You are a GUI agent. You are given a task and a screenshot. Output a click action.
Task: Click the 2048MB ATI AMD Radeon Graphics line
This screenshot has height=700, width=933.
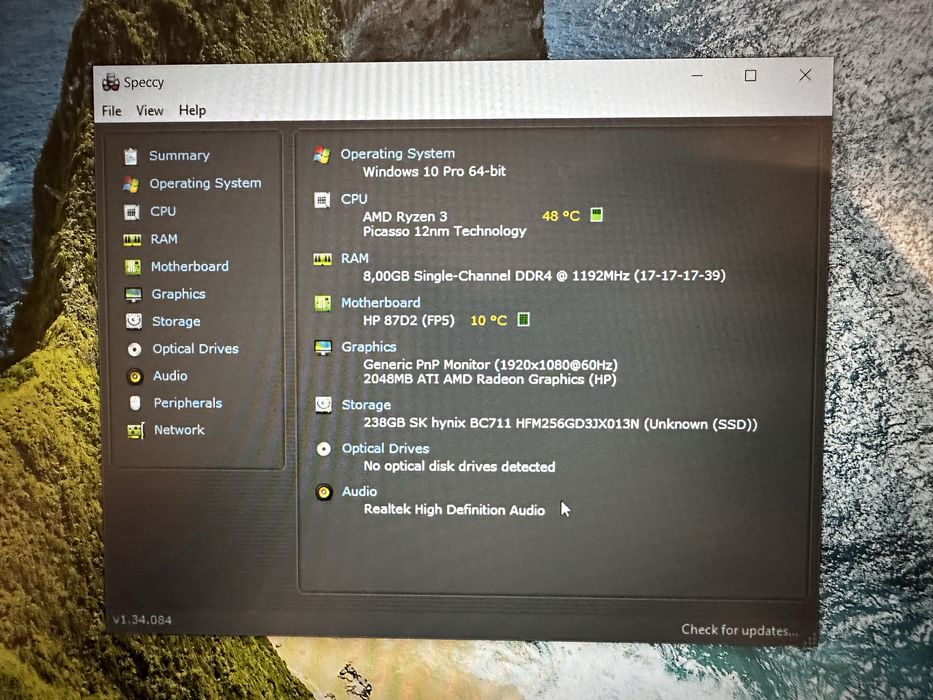(x=490, y=379)
